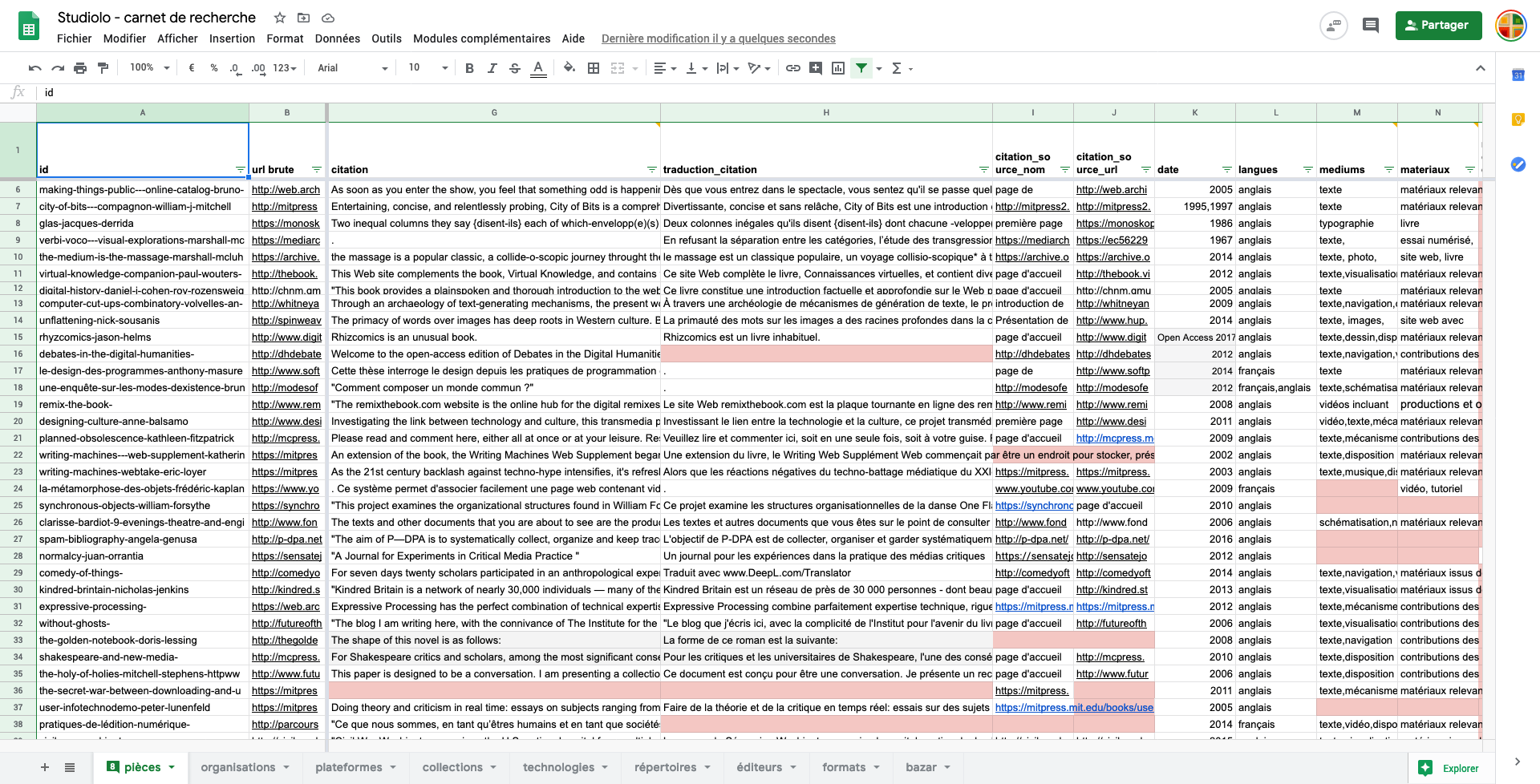Add a new sheet with plus
This screenshot has width=1540, height=784.
[45, 767]
